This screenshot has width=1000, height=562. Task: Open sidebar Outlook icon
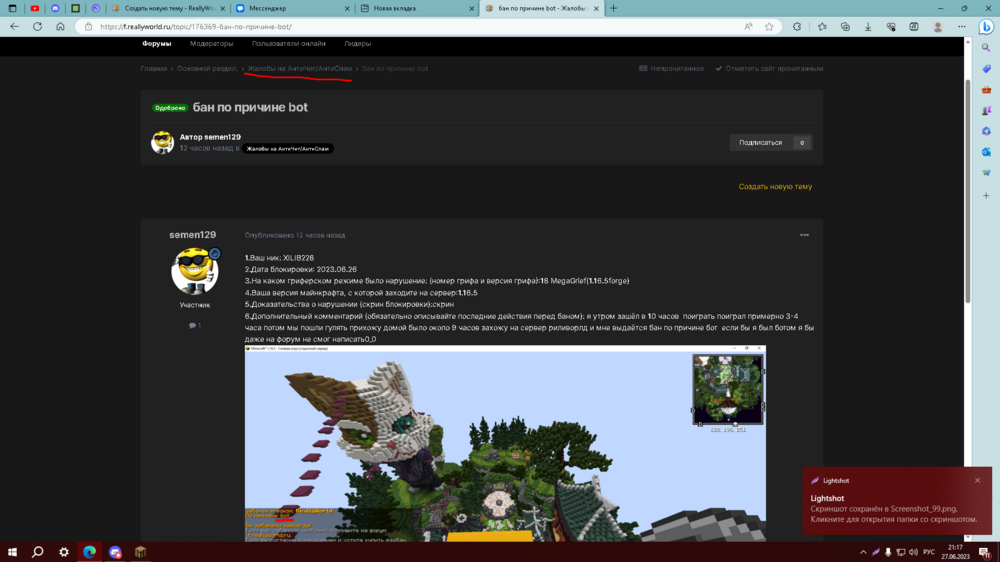(x=986, y=152)
